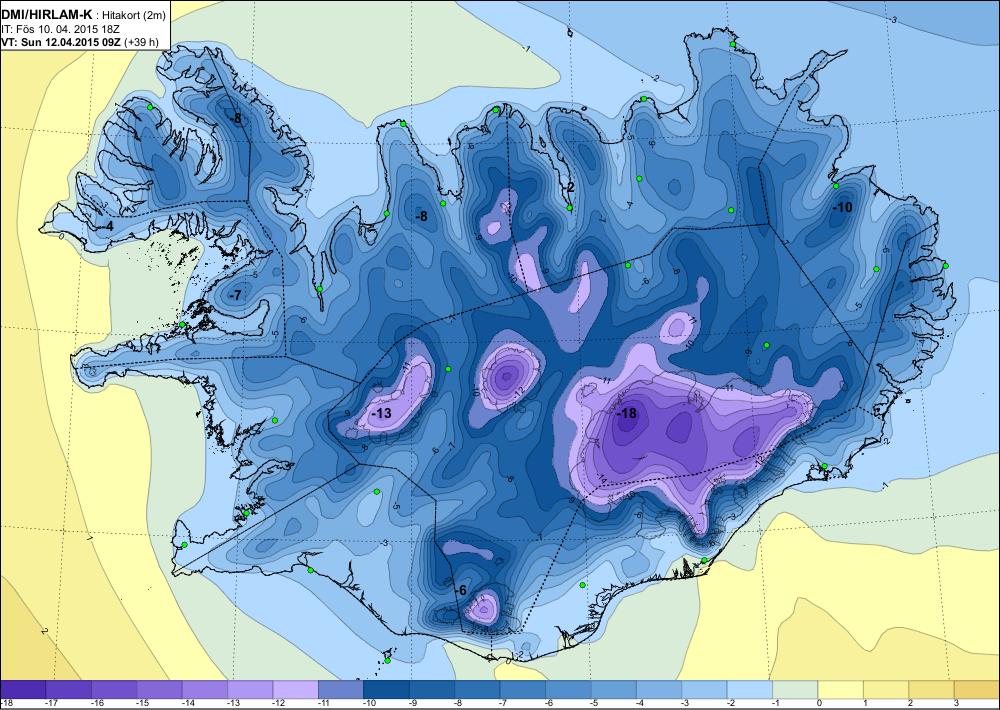Click the -2 value in the color legend
The image size is (1000, 710).
[x=731, y=704]
